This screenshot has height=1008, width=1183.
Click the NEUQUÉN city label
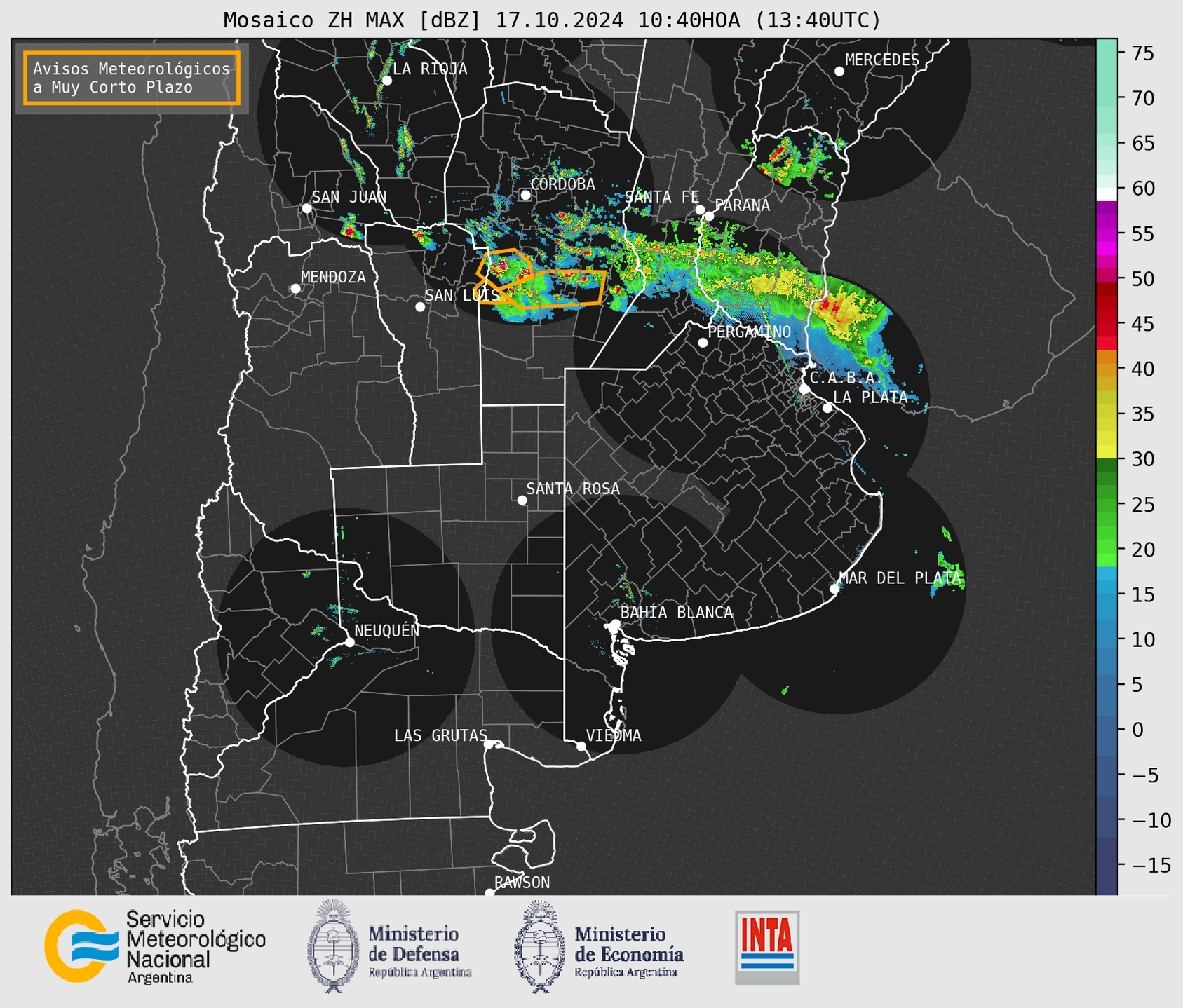coord(387,630)
